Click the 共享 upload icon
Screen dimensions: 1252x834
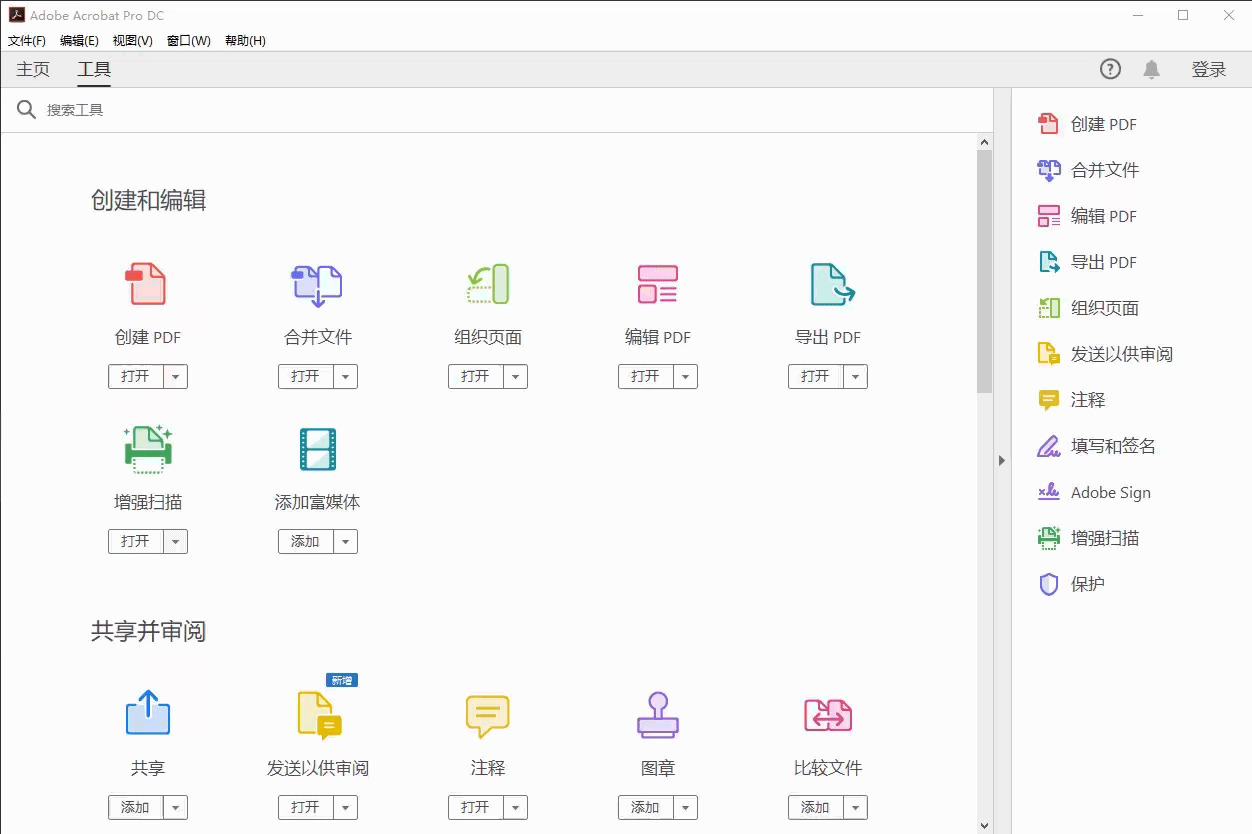coord(148,713)
